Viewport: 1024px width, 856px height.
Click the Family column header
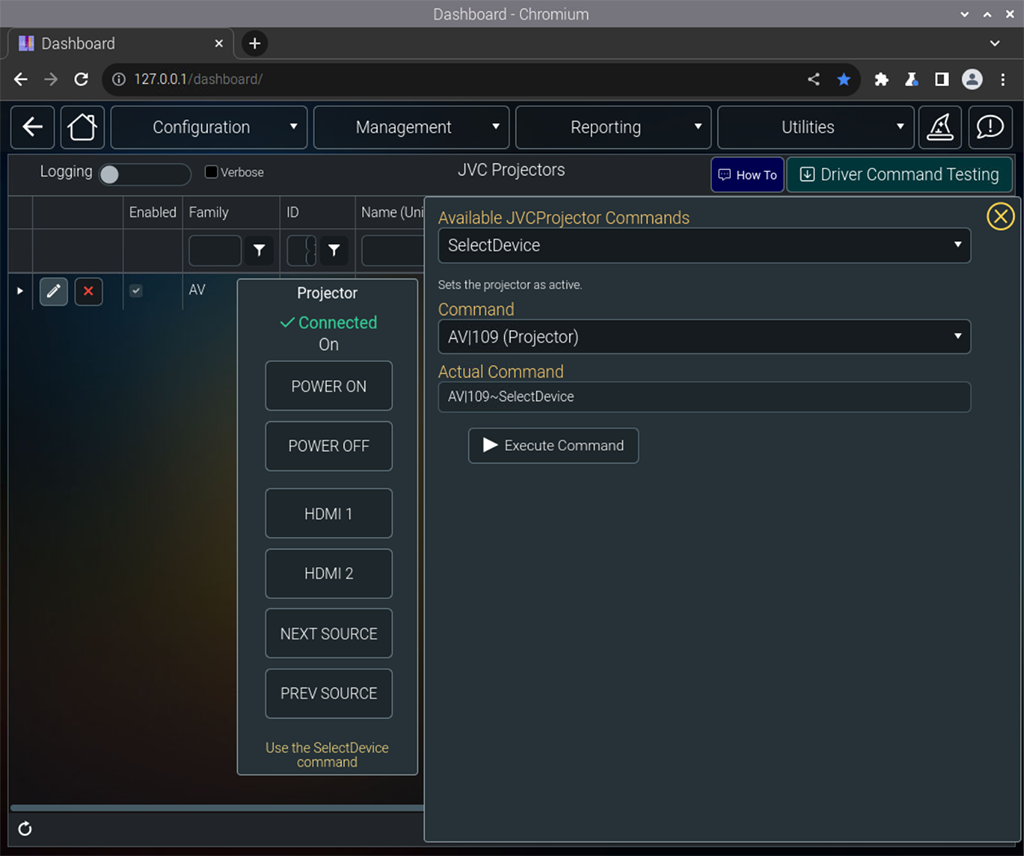coord(209,212)
